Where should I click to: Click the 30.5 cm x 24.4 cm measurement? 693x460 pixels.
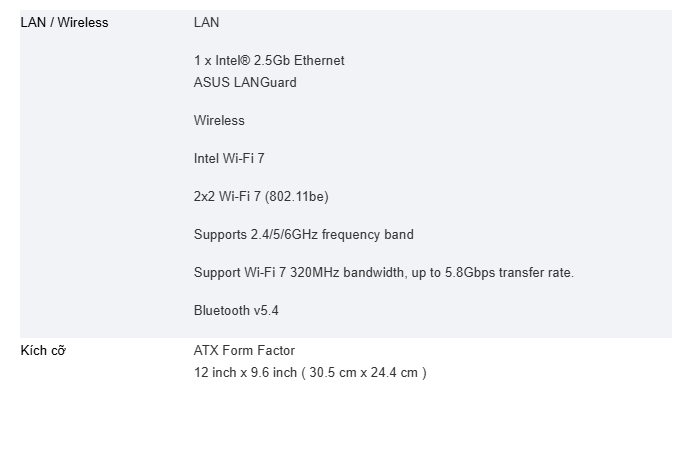coord(363,373)
